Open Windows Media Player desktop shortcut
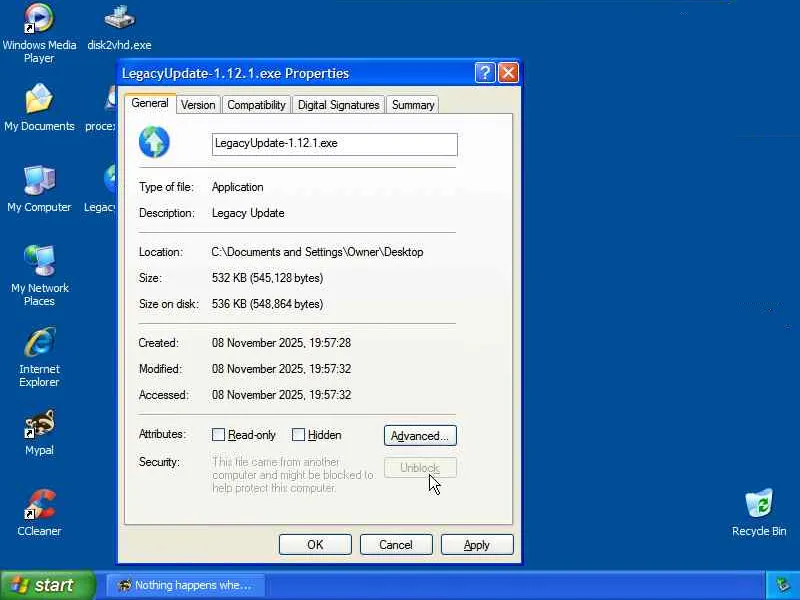This screenshot has width=800, height=600. (39, 33)
